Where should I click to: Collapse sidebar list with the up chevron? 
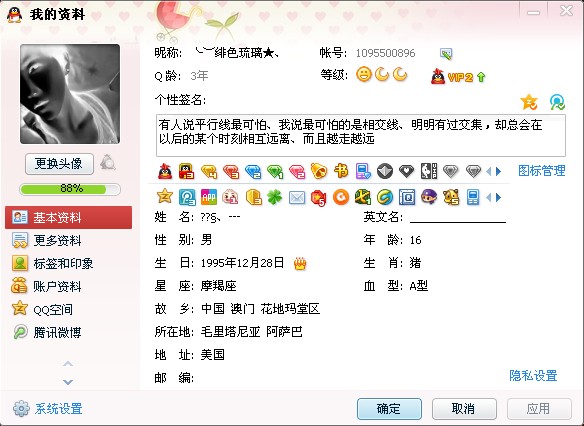pyautogui.click(x=68, y=364)
